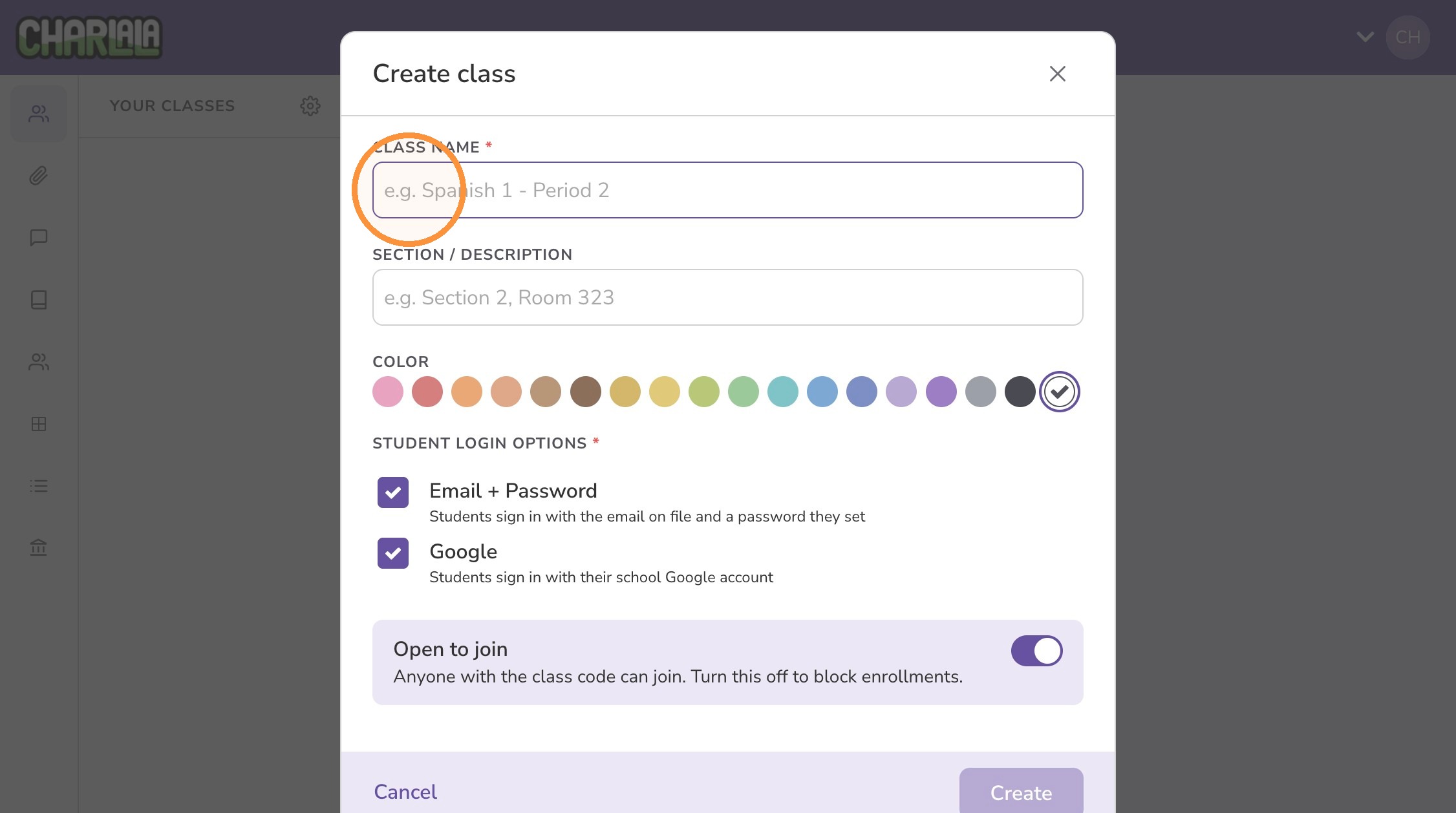Image resolution: width=1456 pixels, height=813 pixels.
Task: Pick the teal color swatch
Action: tap(783, 392)
